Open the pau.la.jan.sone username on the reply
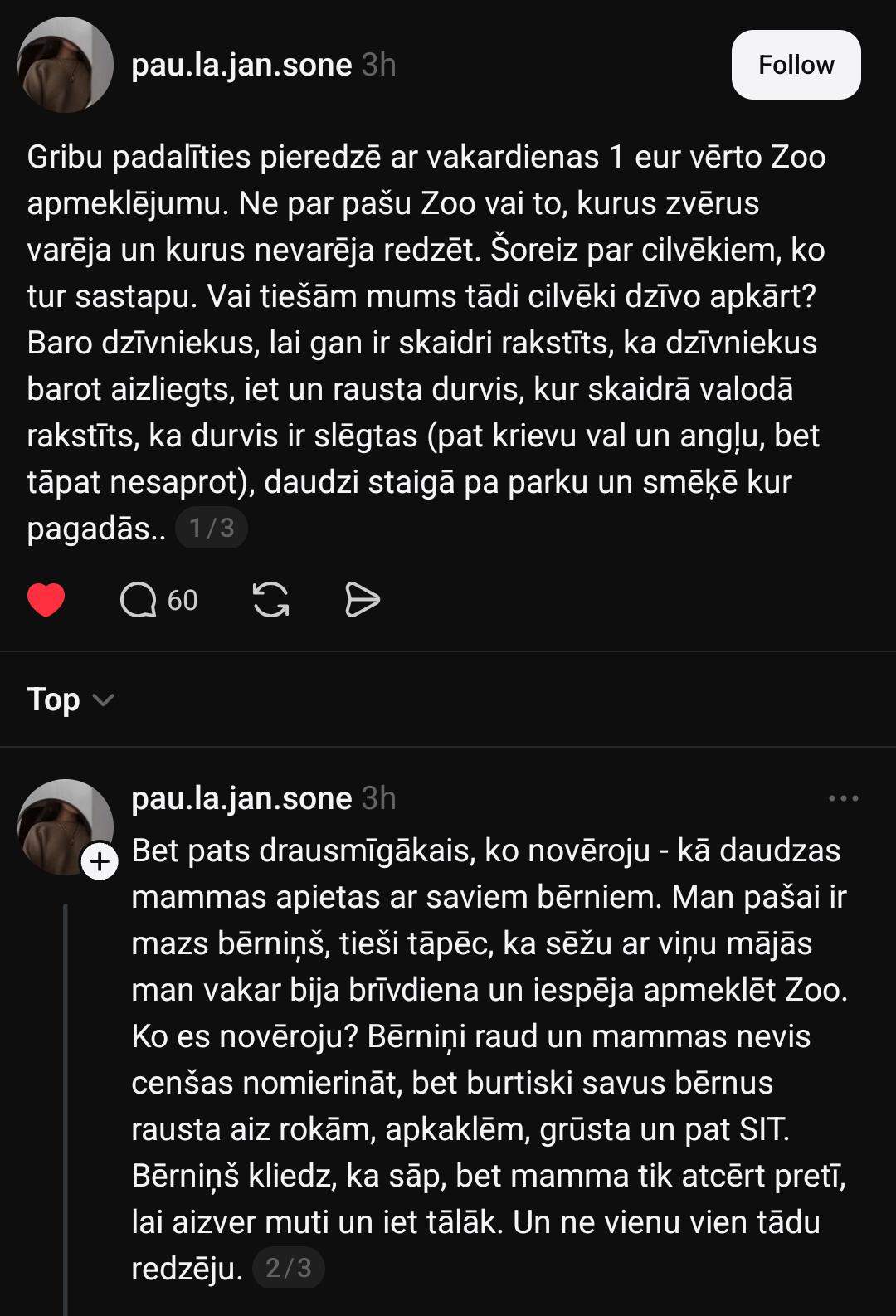Screen dimensions: 896x1316 point(241,798)
